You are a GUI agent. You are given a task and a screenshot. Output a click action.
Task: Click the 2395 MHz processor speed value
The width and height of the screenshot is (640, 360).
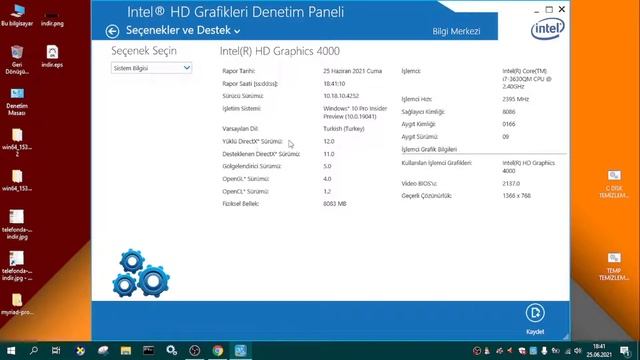coord(516,99)
